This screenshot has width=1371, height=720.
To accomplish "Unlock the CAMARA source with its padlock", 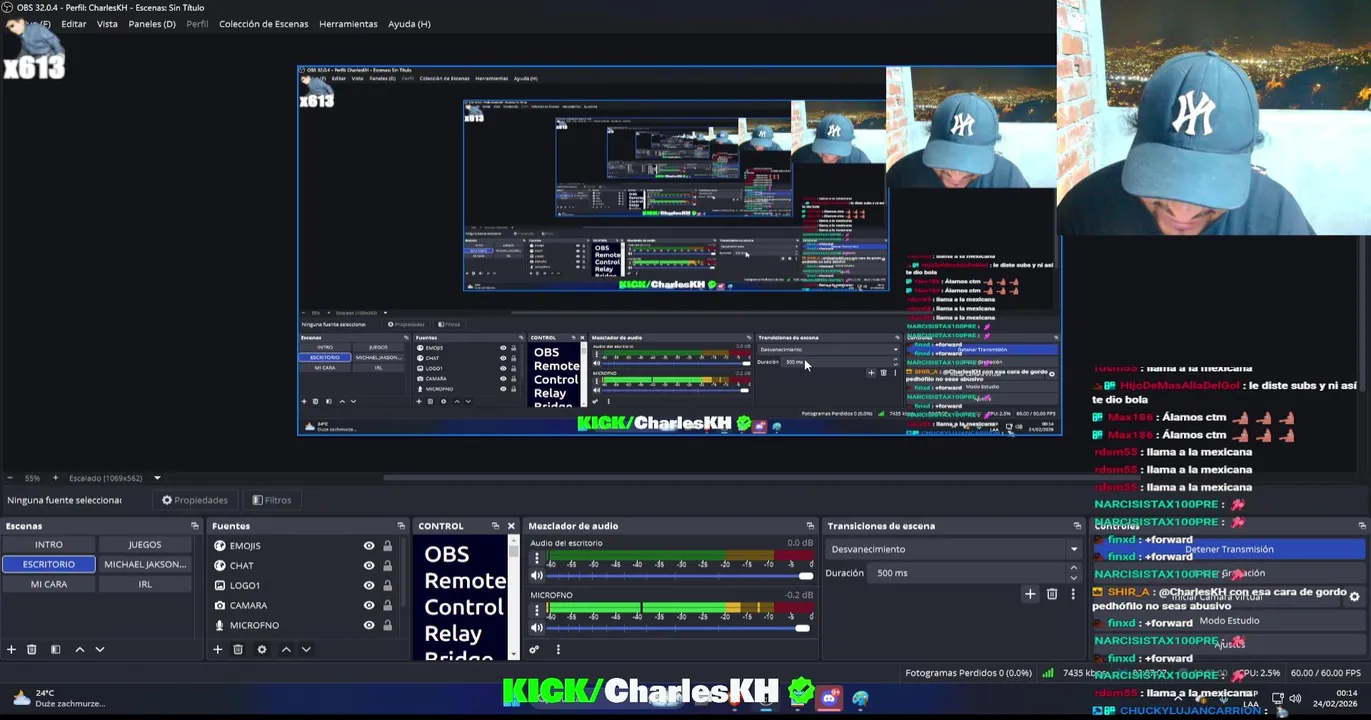I will pos(387,606).
